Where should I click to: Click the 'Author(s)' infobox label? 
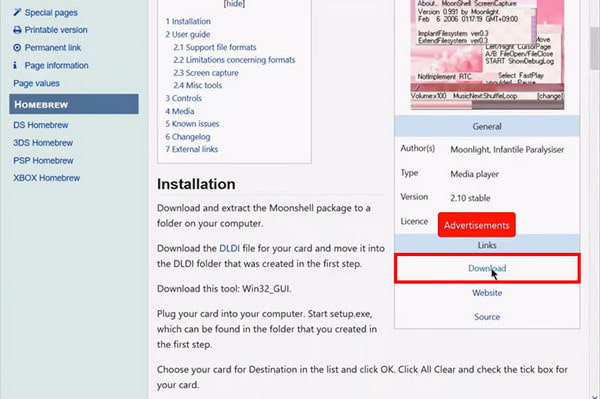(417, 148)
